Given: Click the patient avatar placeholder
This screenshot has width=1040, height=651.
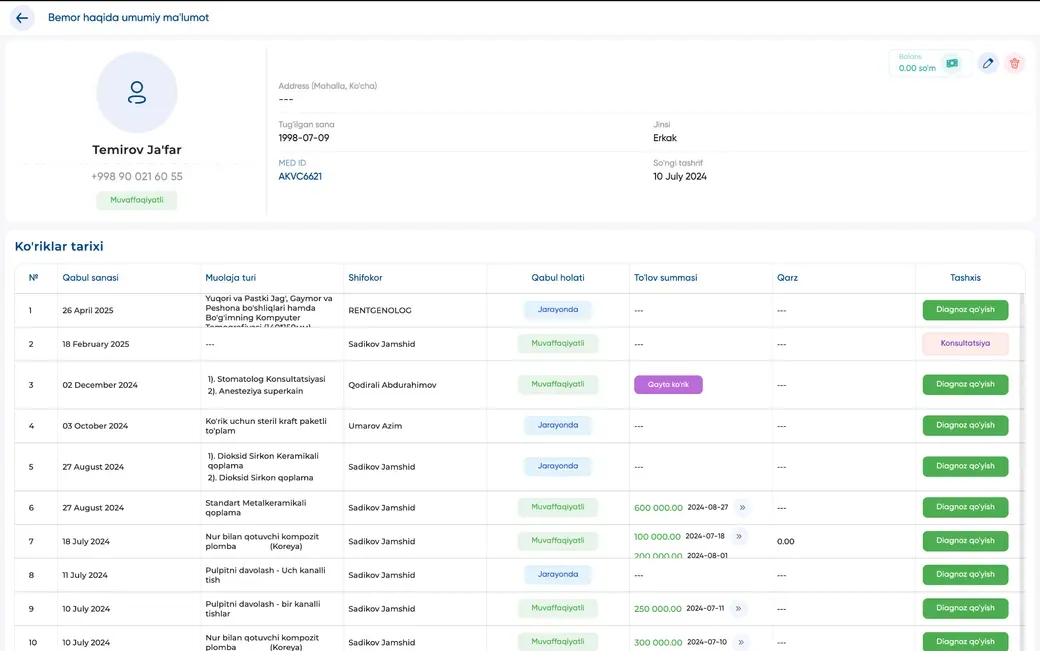Looking at the screenshot, I should 137,92.
